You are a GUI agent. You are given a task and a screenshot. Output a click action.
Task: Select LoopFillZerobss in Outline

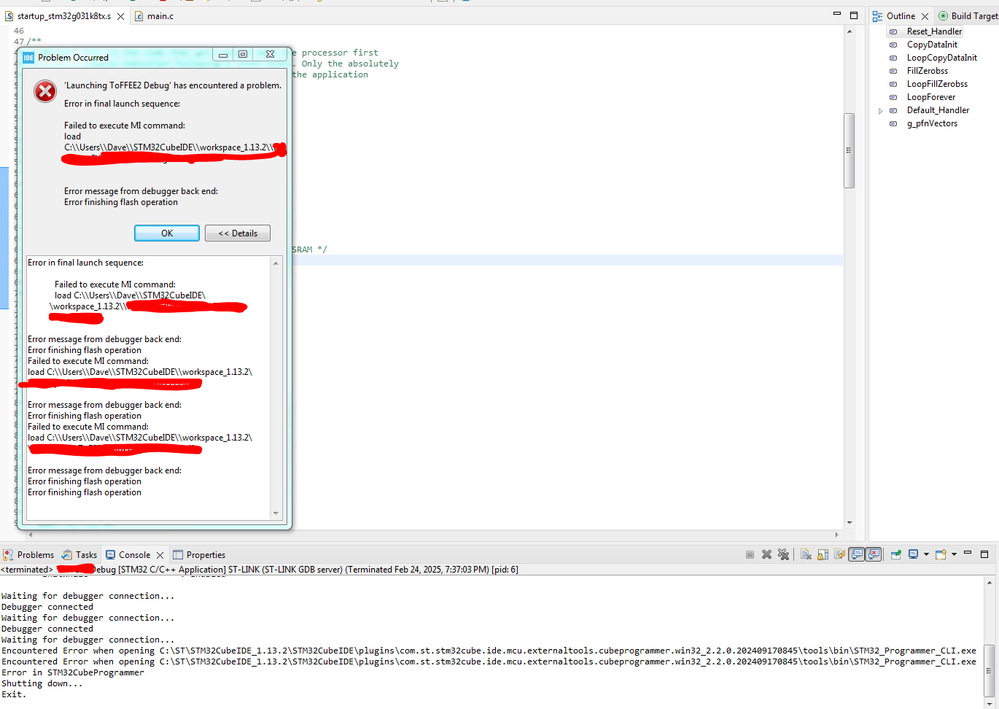tap(937, 83)
